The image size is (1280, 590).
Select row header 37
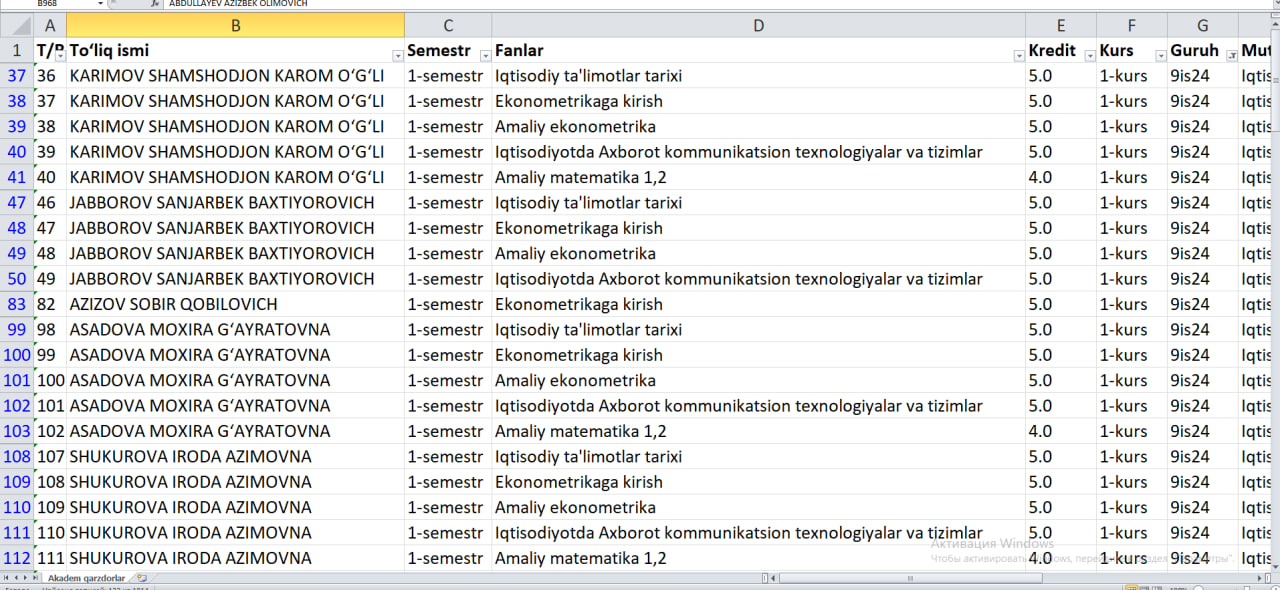click(16, 76)
